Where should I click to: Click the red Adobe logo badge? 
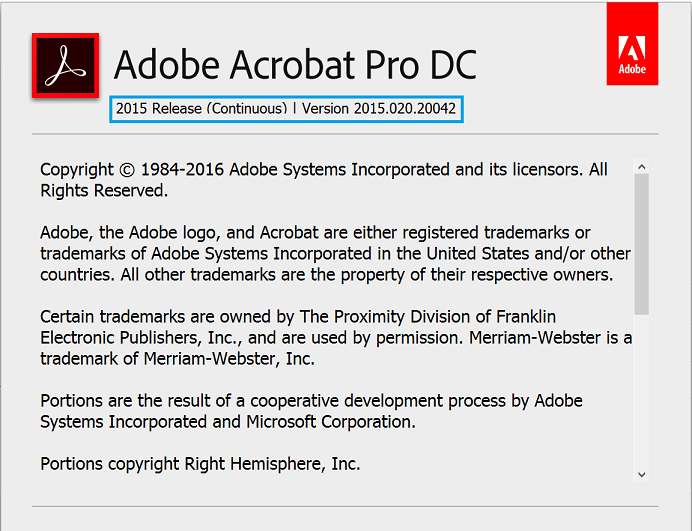pyautogui.click(x=632, y=43)
